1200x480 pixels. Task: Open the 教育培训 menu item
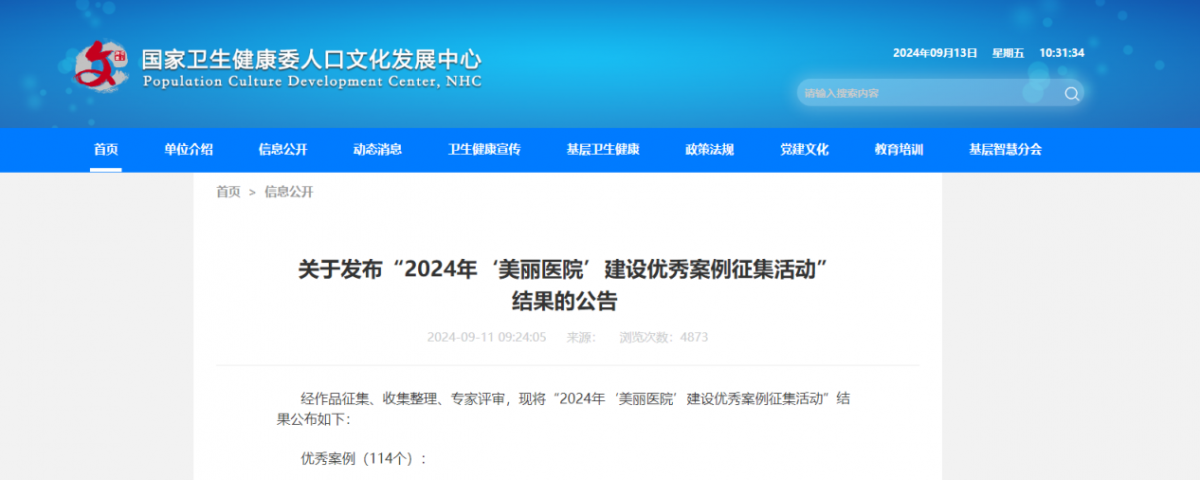click(x=899, y=150)
